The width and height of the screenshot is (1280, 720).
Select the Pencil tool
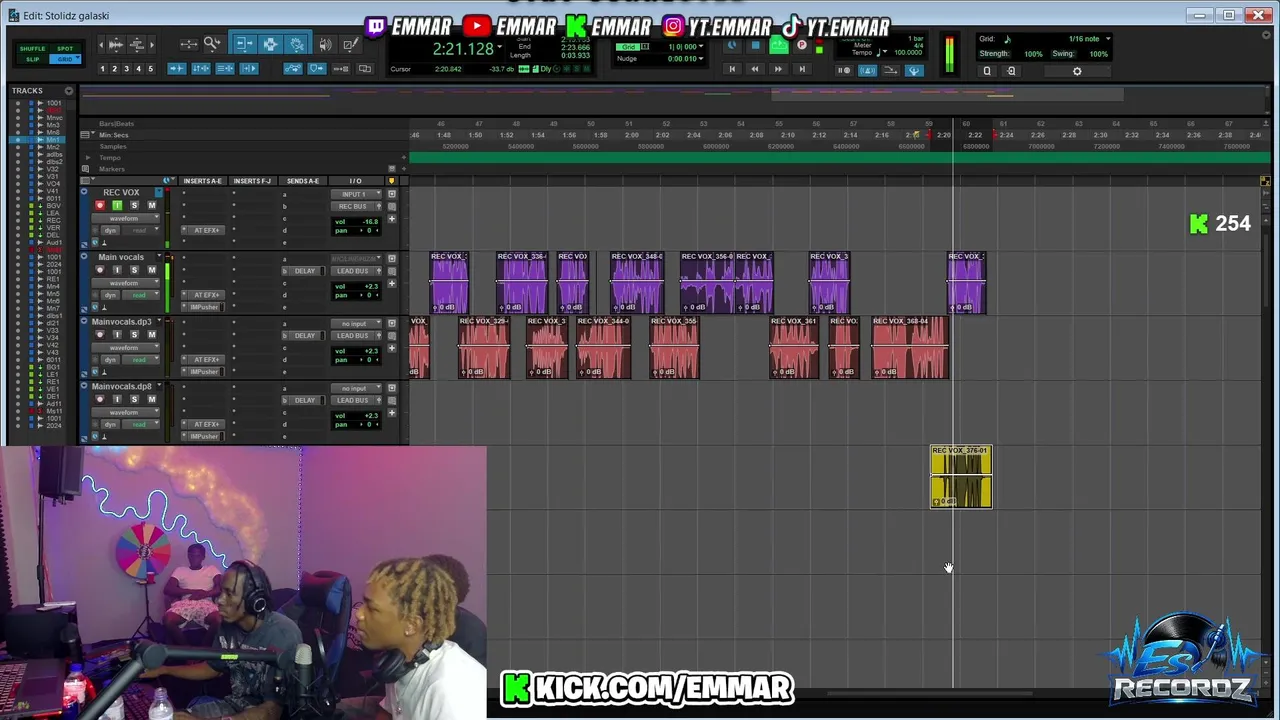click(349, 44)
